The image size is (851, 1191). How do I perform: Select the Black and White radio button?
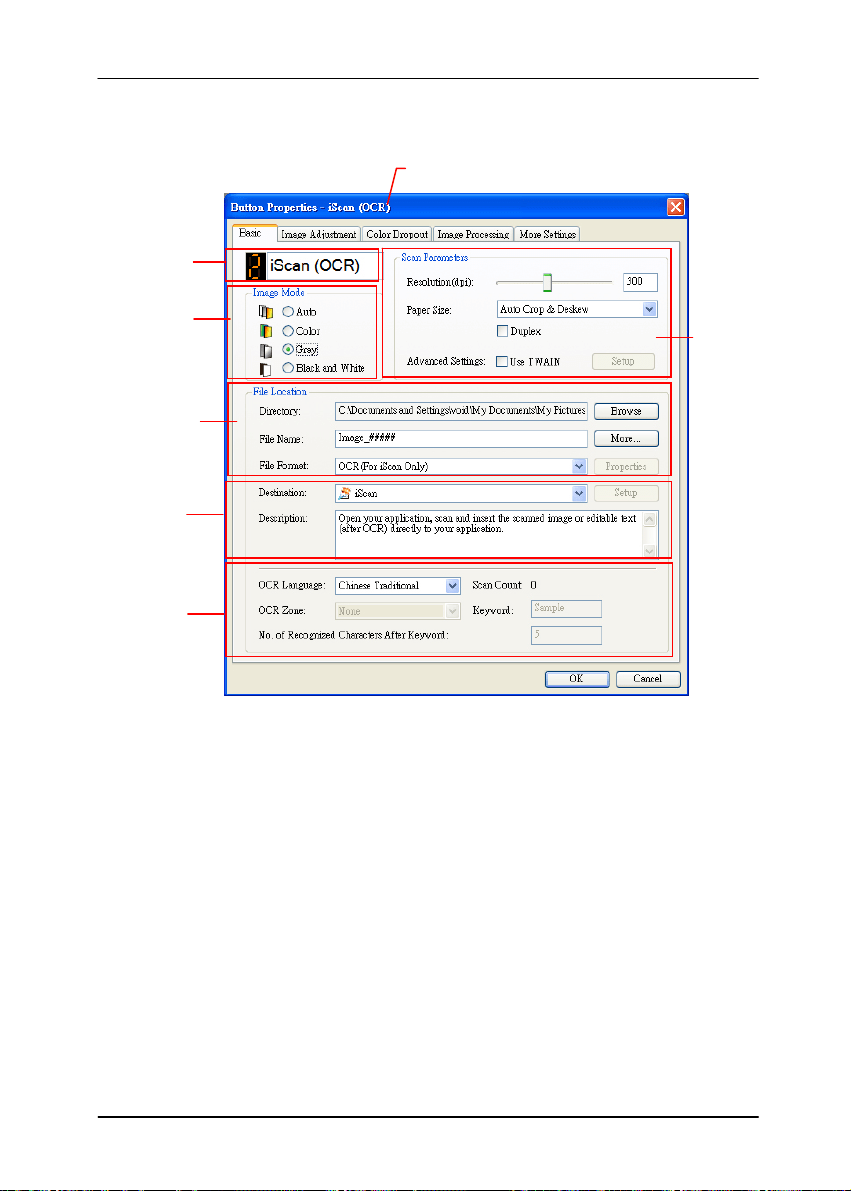(288, 368)
